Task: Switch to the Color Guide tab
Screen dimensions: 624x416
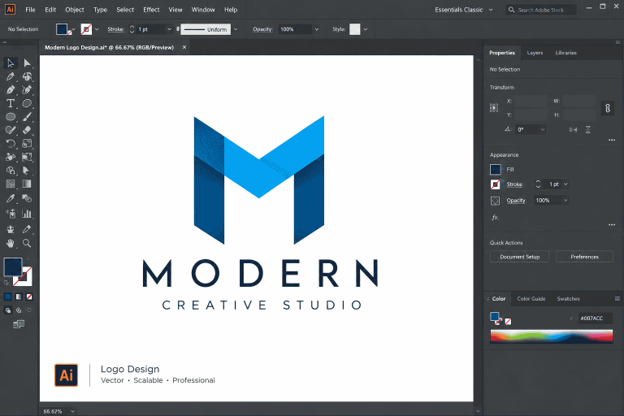Action: 531,299
